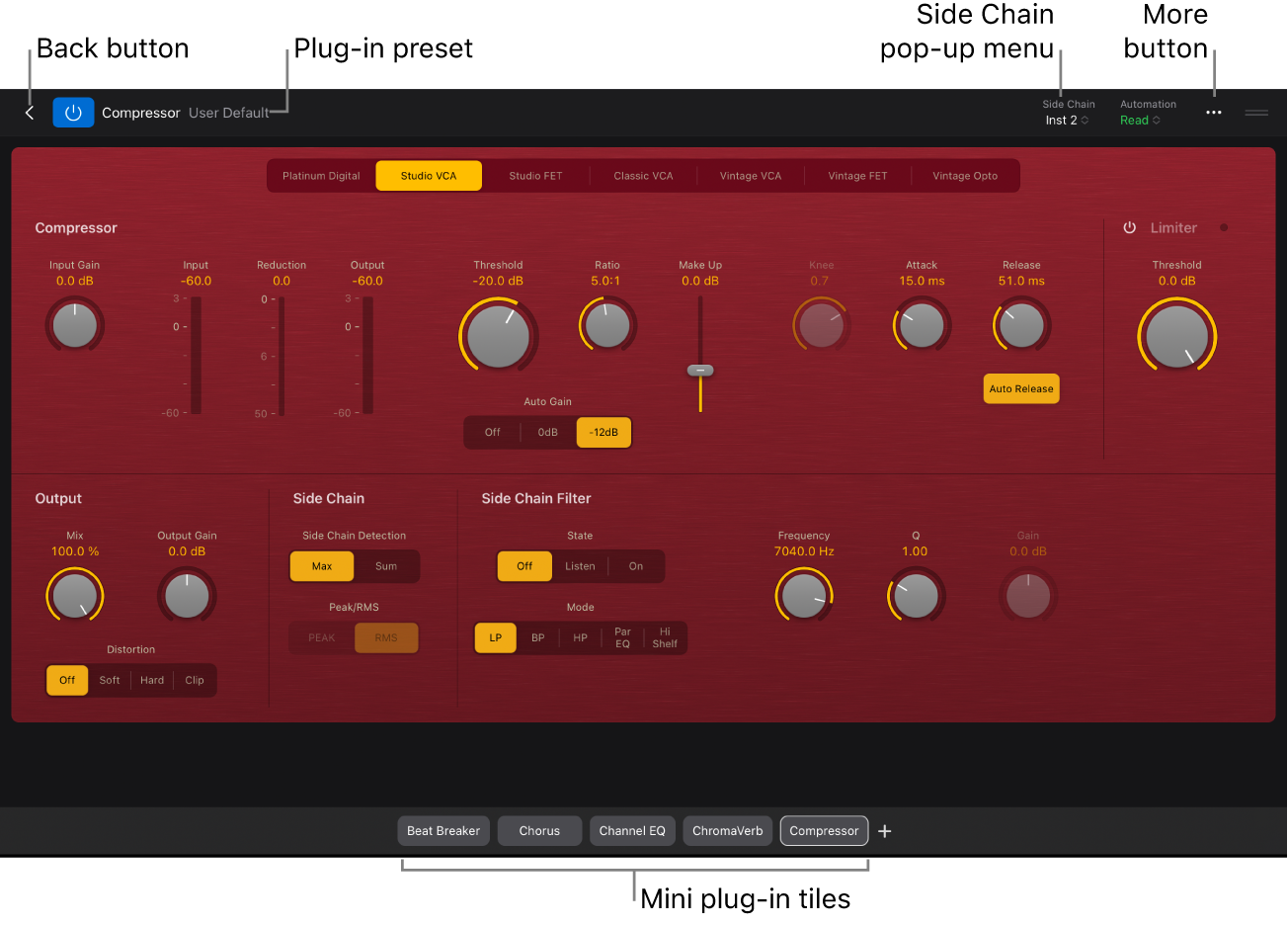Toggle the Compressor plug-in power button
This screenshot has width=1288, height=925.
coord(73,113)
